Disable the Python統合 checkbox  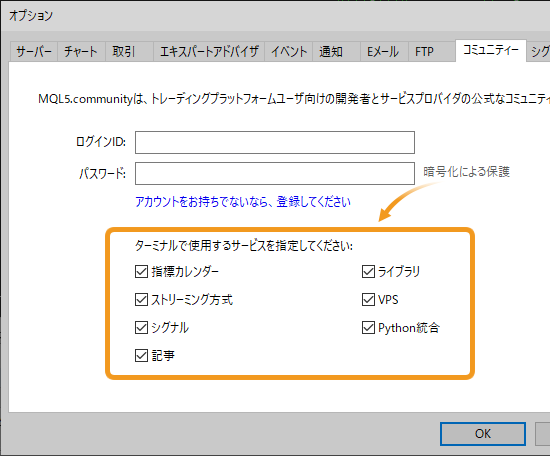tap(368, 328)
